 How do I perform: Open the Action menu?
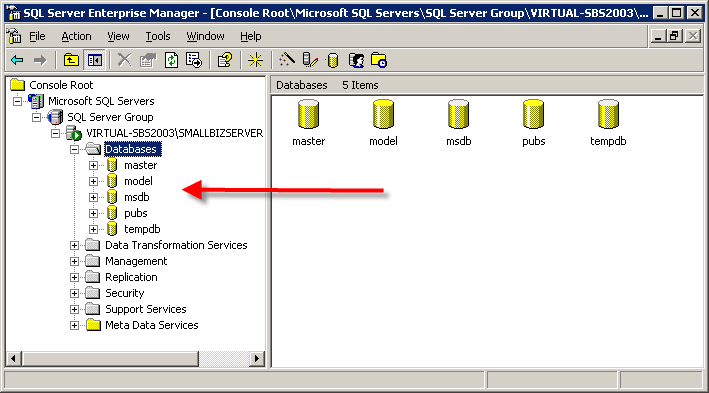coord(76,36)
